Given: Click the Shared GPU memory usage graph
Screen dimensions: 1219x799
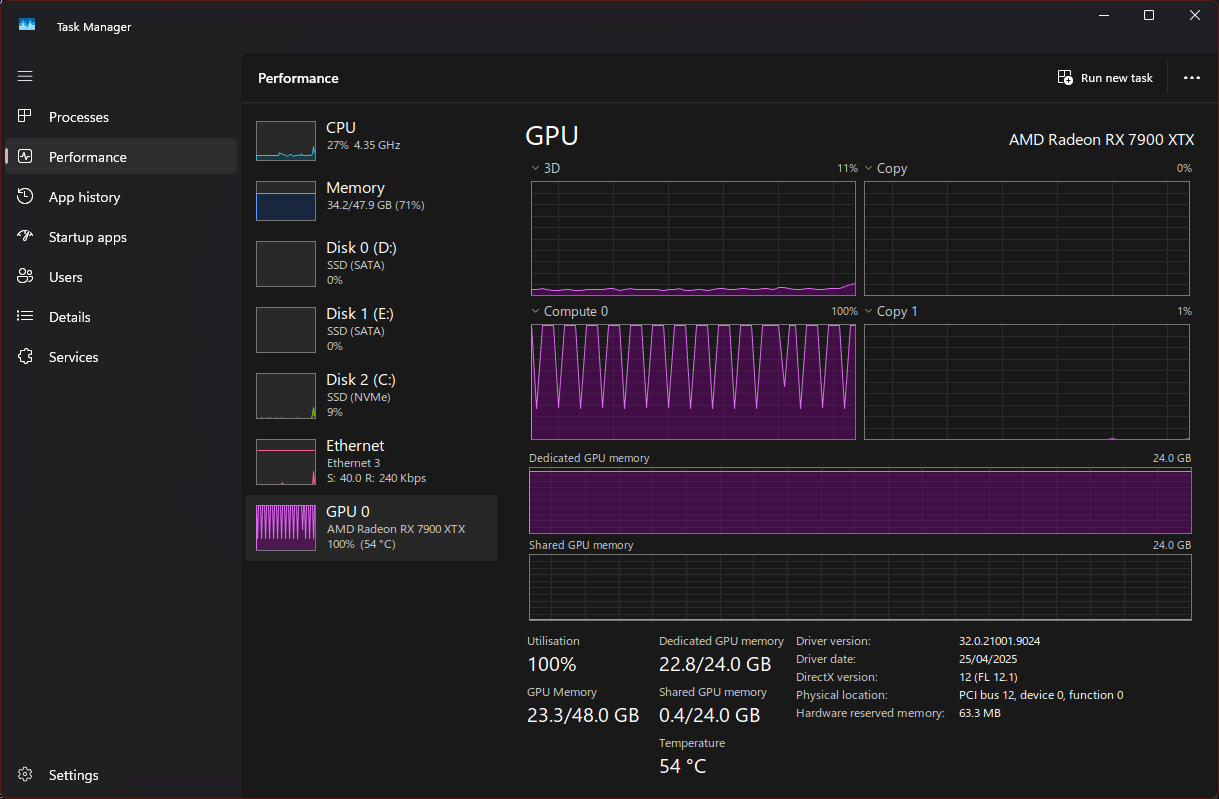Looking at the screenshot, I should pos(860,588).
